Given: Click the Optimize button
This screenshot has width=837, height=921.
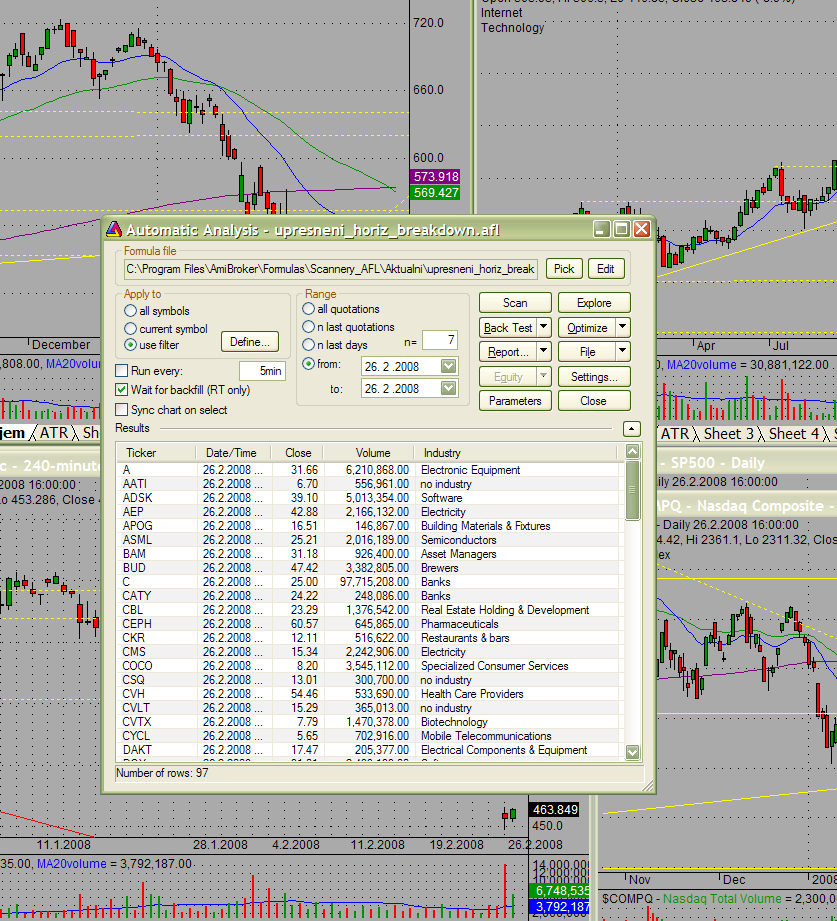Looking at the screenshot, I should (x=587, y=327).
